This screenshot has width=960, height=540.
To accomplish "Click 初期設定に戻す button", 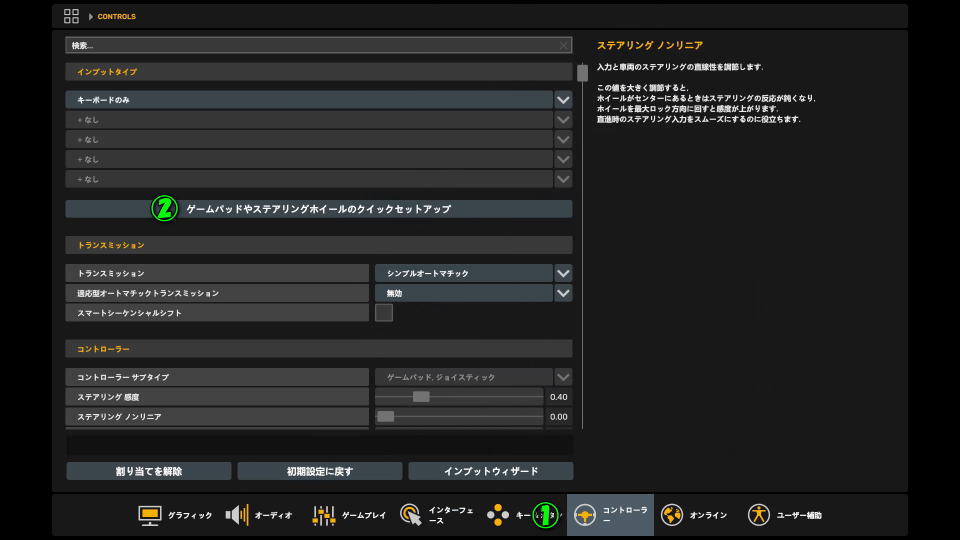I will click(x=320, y=471).
